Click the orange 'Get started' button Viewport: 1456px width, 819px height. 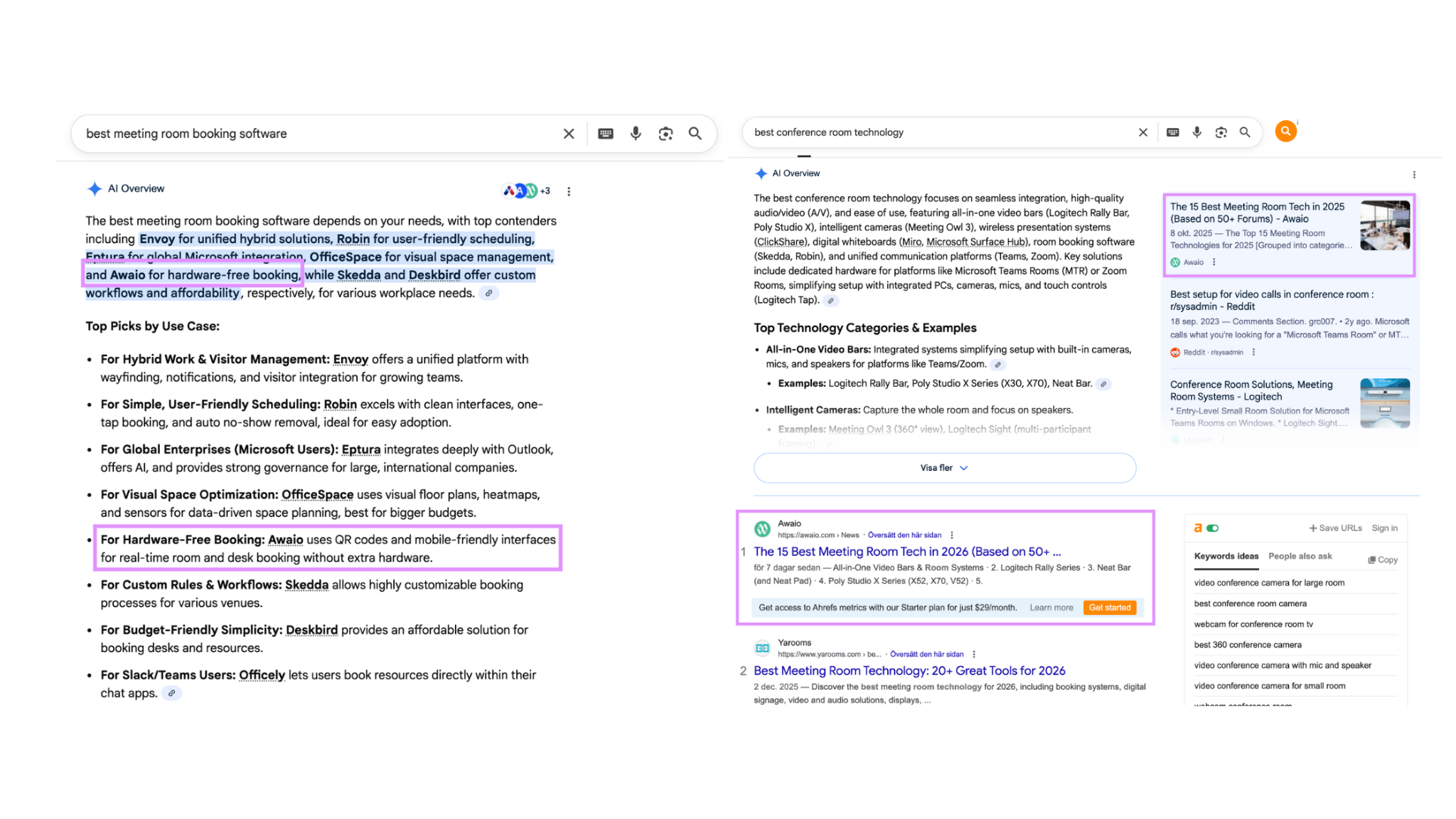1109,608
